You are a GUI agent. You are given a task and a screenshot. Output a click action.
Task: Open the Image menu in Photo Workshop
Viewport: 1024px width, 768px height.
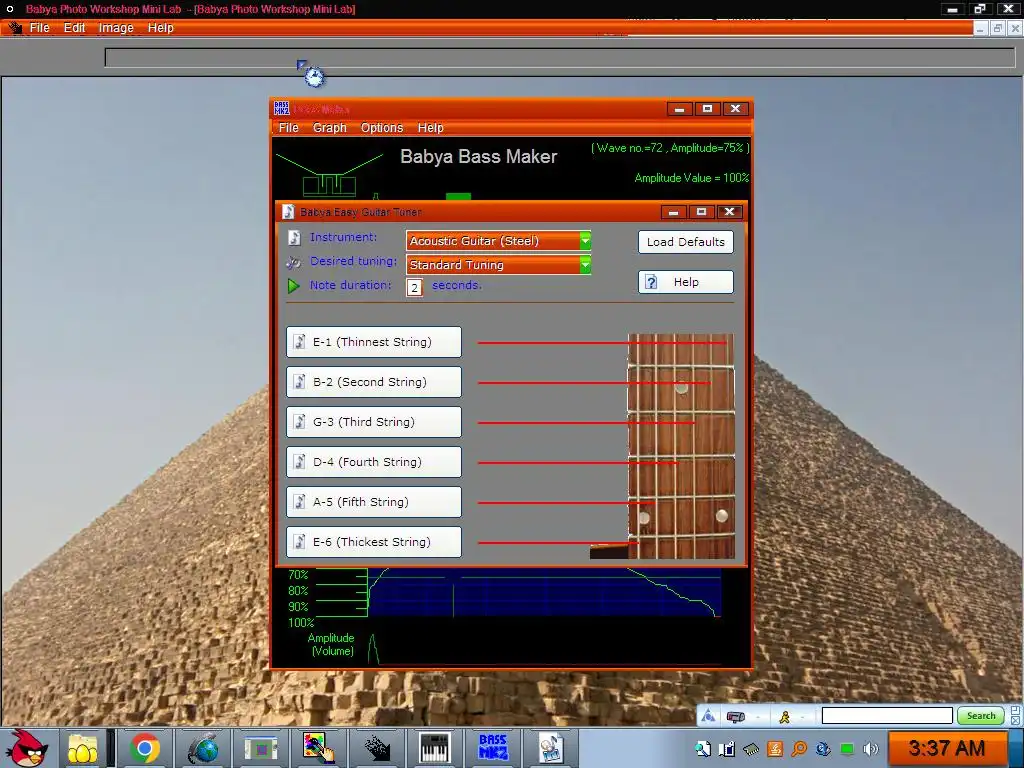[116, 28]
